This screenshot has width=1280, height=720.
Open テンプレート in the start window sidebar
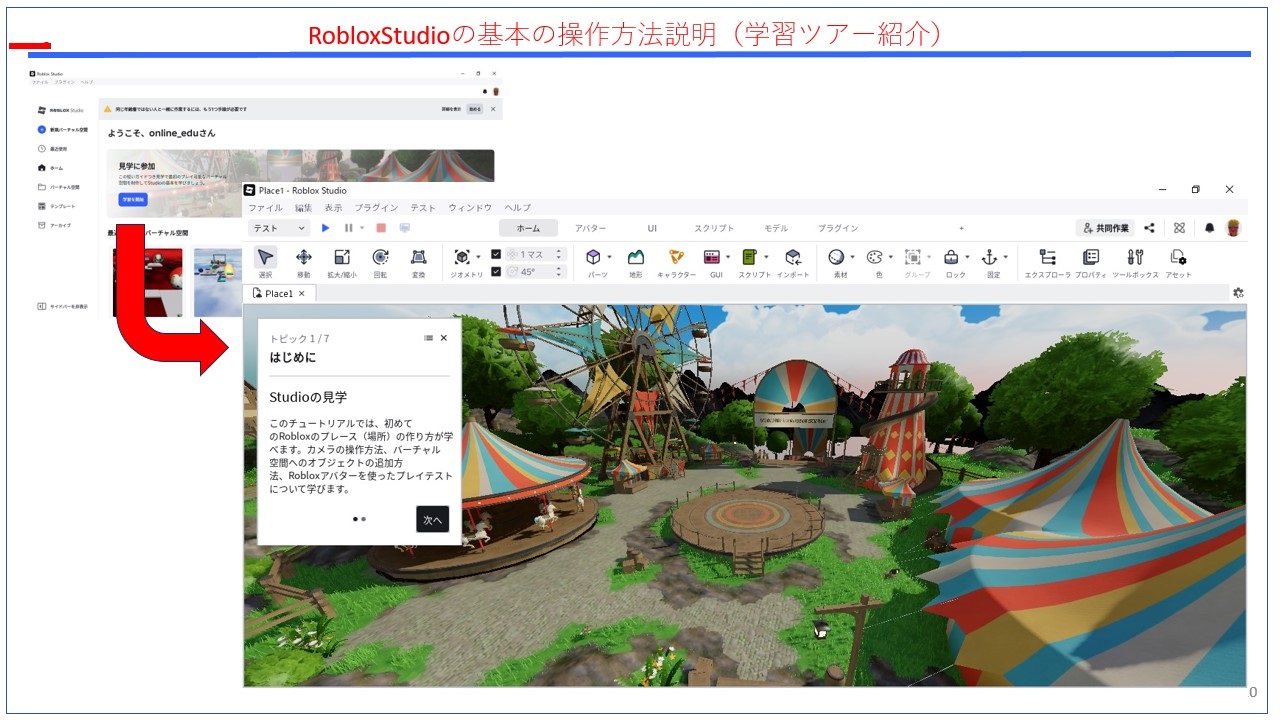point(56,206)
